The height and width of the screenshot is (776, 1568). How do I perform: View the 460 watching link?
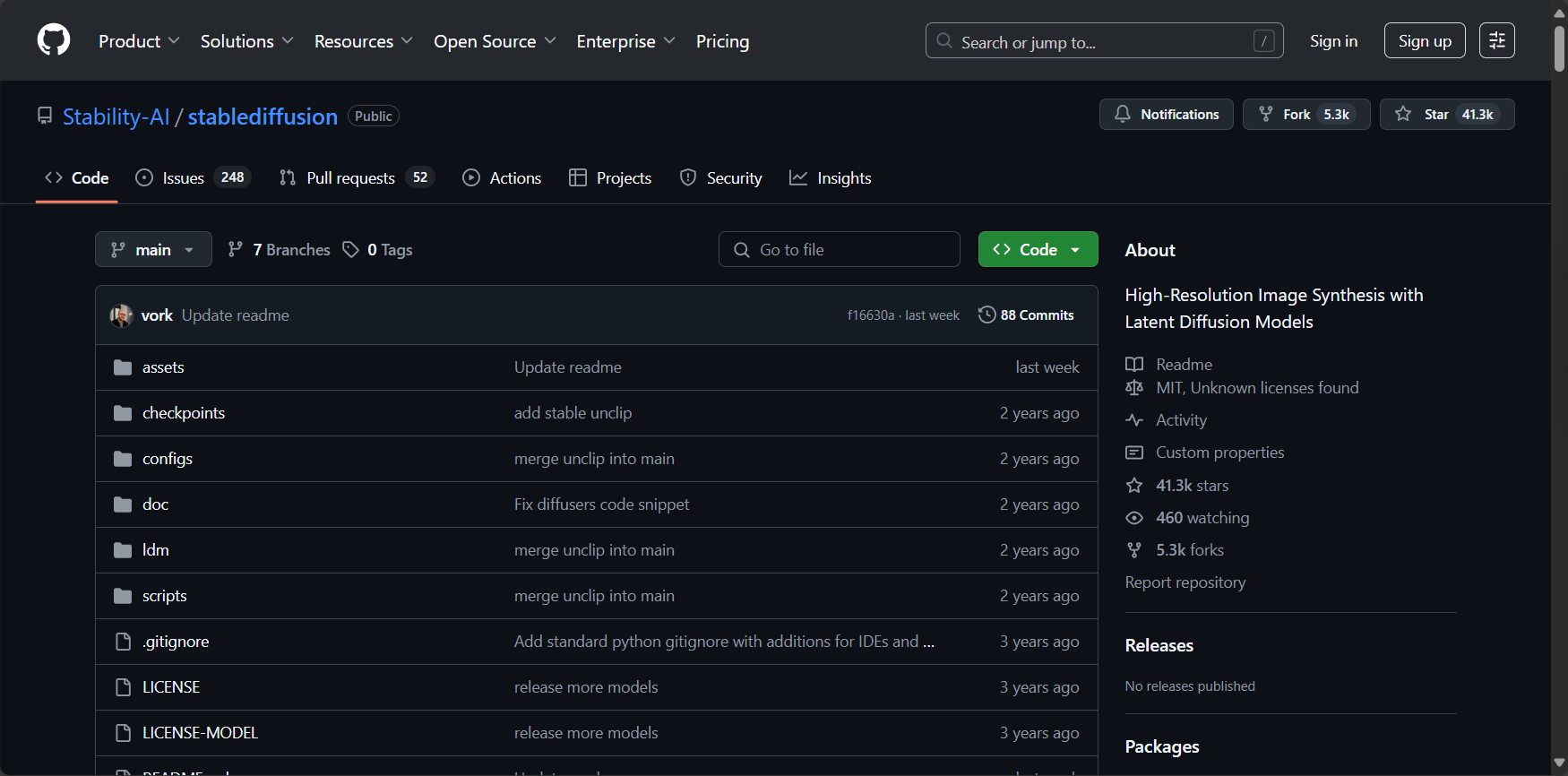click(x=1187, y=518)
